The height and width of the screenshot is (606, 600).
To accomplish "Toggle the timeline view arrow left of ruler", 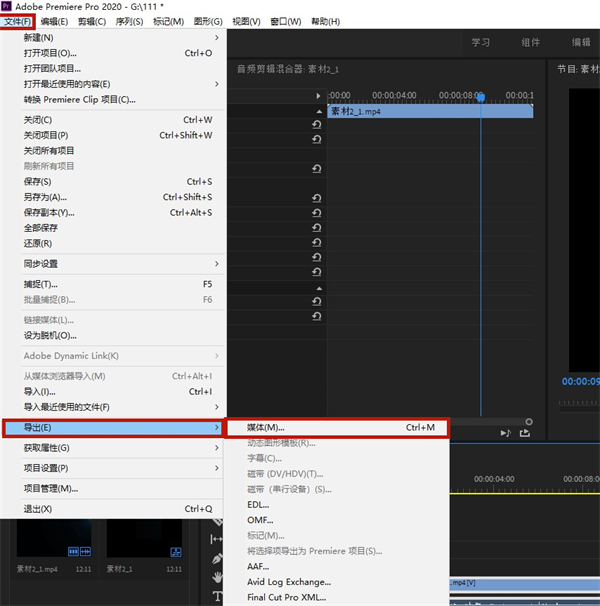I will coord(318,96).
